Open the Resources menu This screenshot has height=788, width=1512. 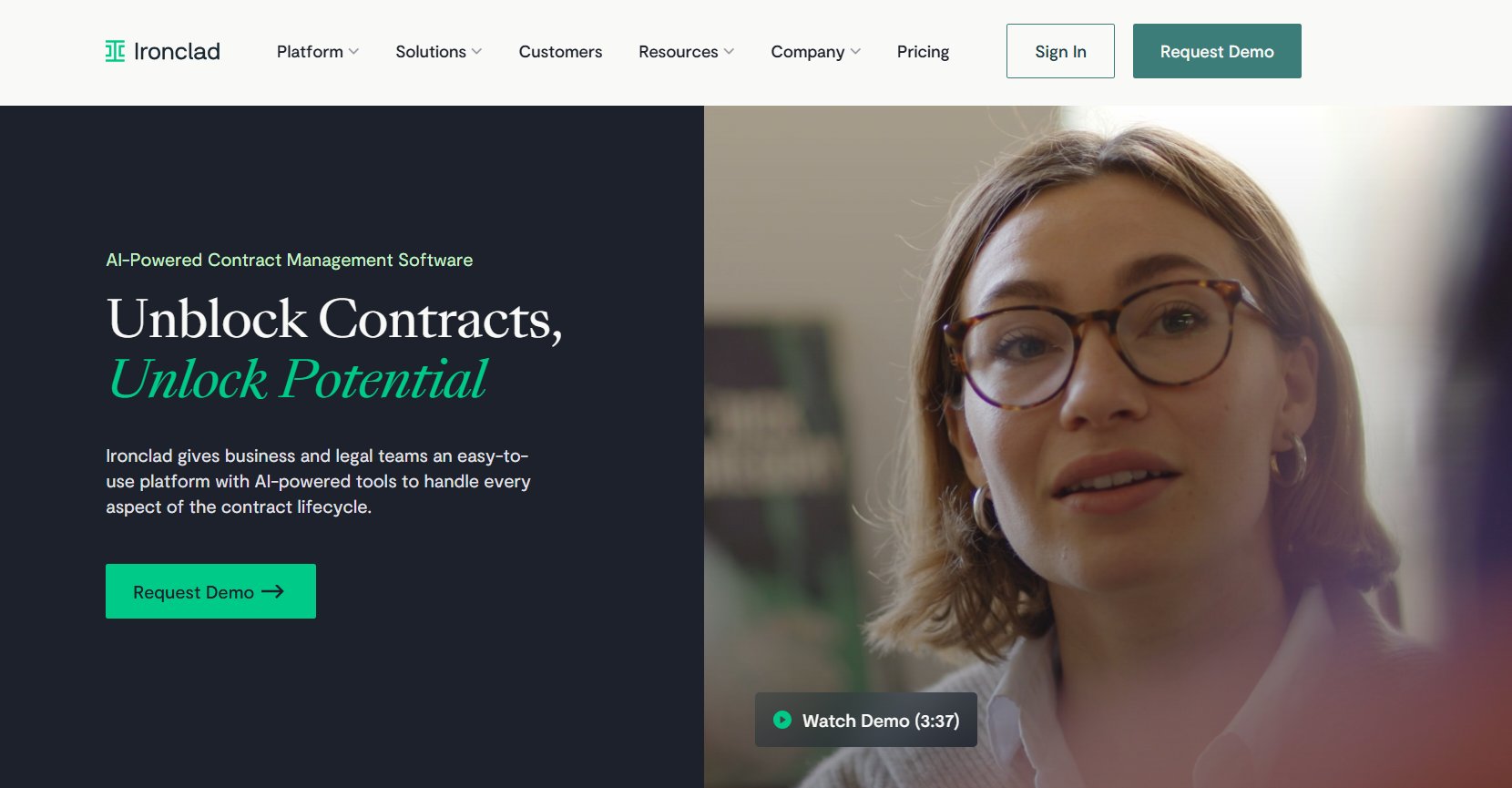tap(687, 52)
